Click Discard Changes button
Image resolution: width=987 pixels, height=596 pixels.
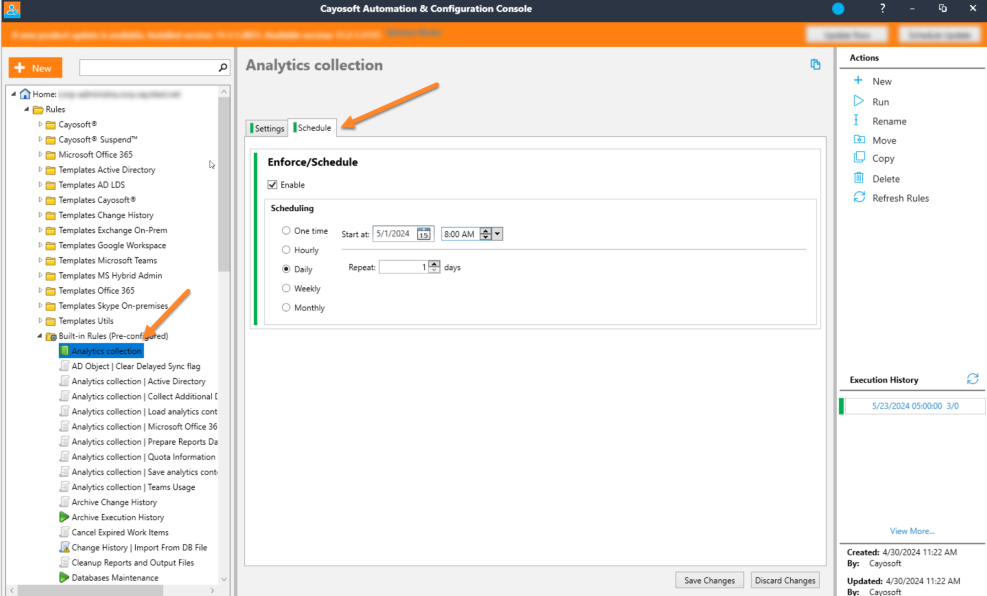click(785, 580)
